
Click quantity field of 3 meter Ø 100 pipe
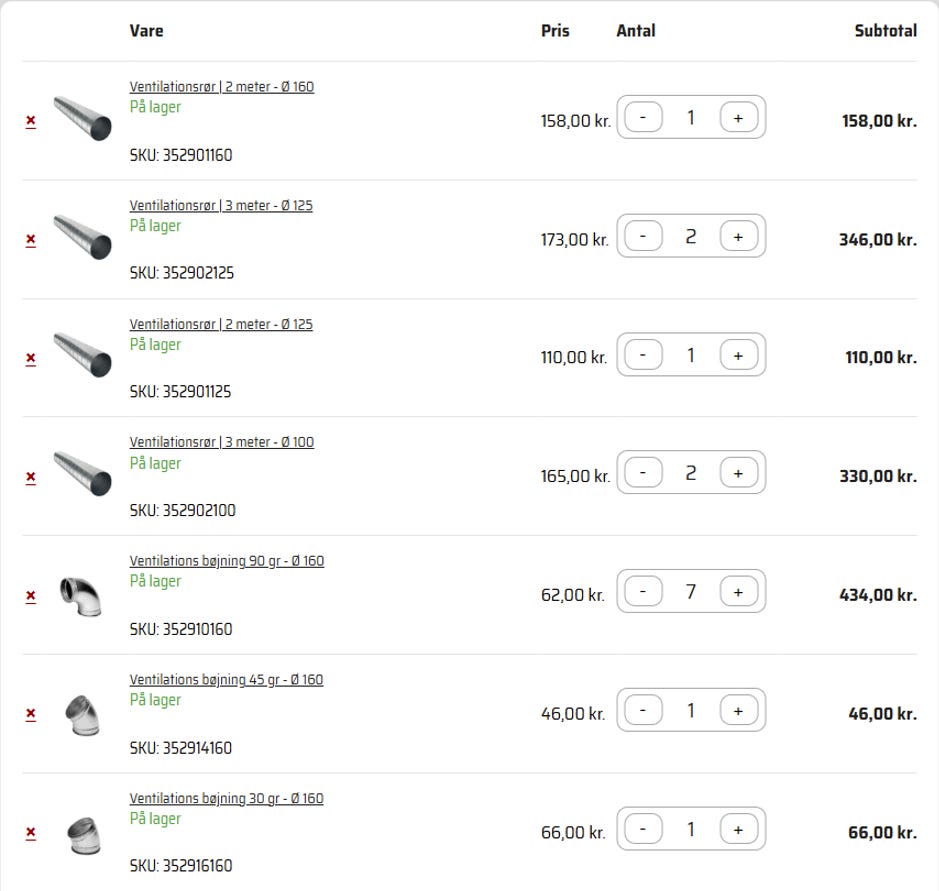click(690, 473)
